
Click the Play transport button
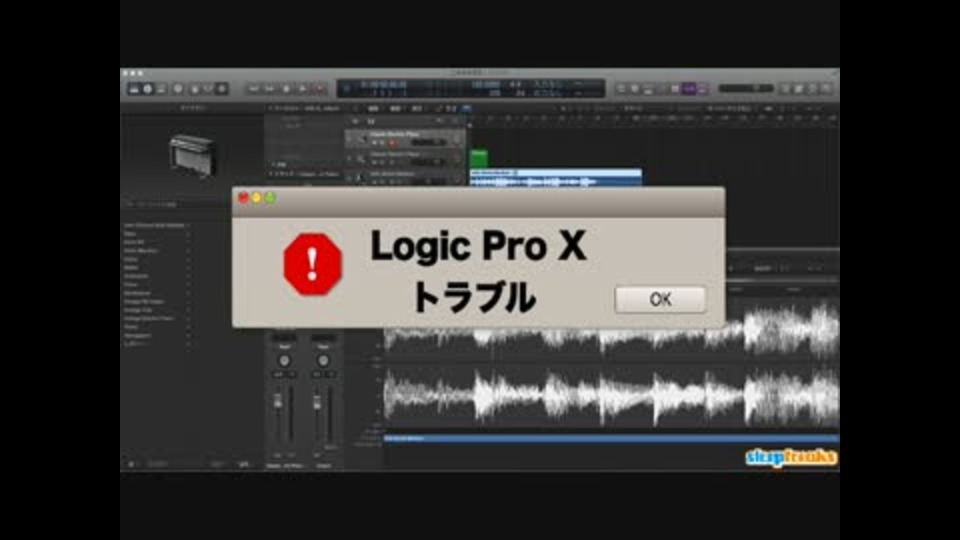click(x=303, y=89)
